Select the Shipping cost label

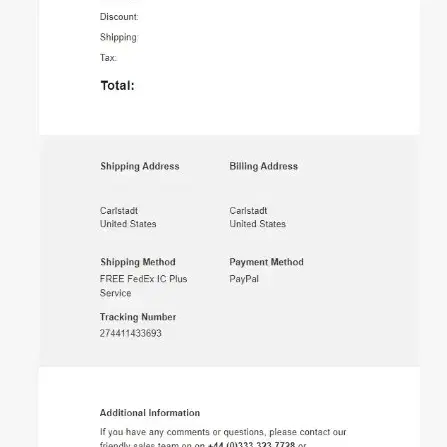(118, 37)
